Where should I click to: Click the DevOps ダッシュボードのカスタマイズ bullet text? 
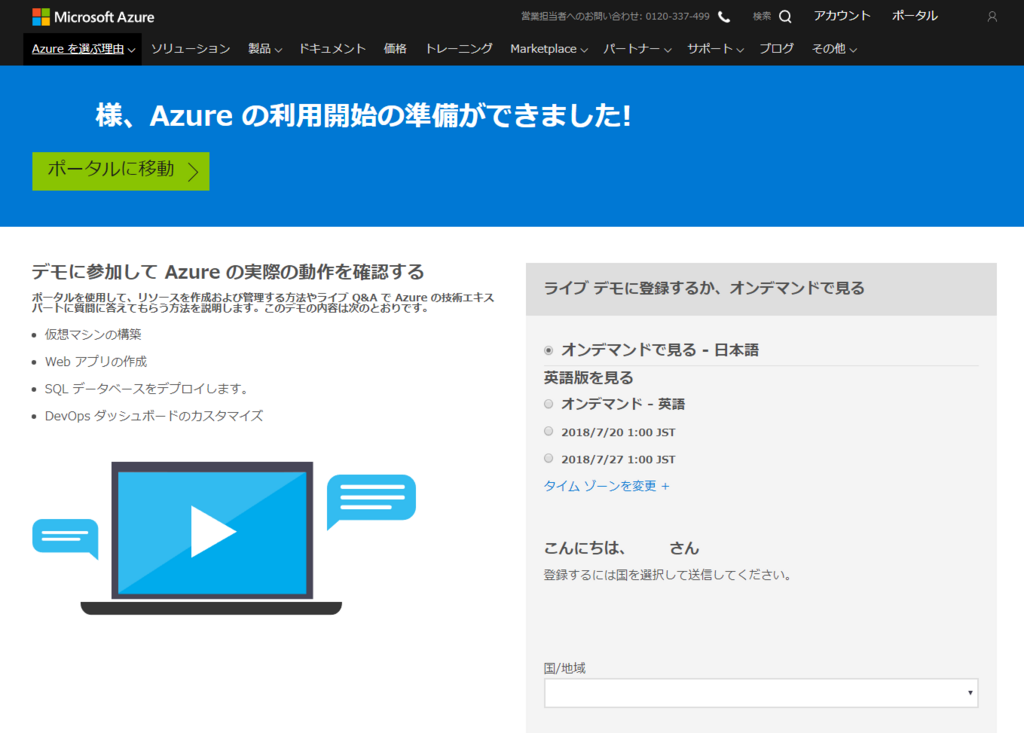point(153,416)
